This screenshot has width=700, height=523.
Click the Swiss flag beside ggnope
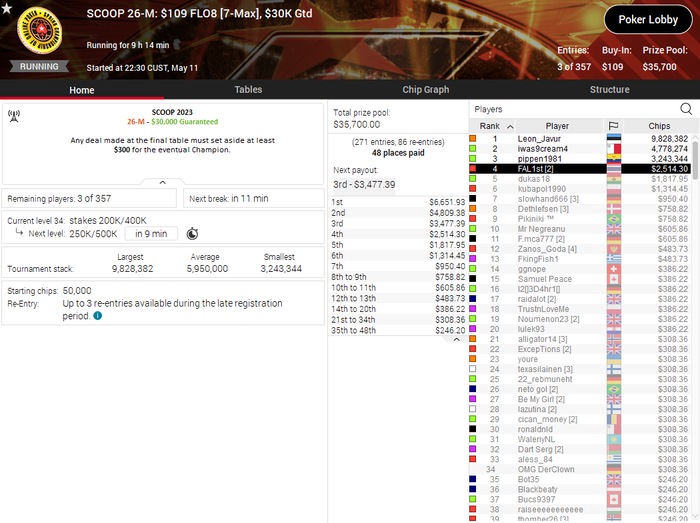point(614,269)
